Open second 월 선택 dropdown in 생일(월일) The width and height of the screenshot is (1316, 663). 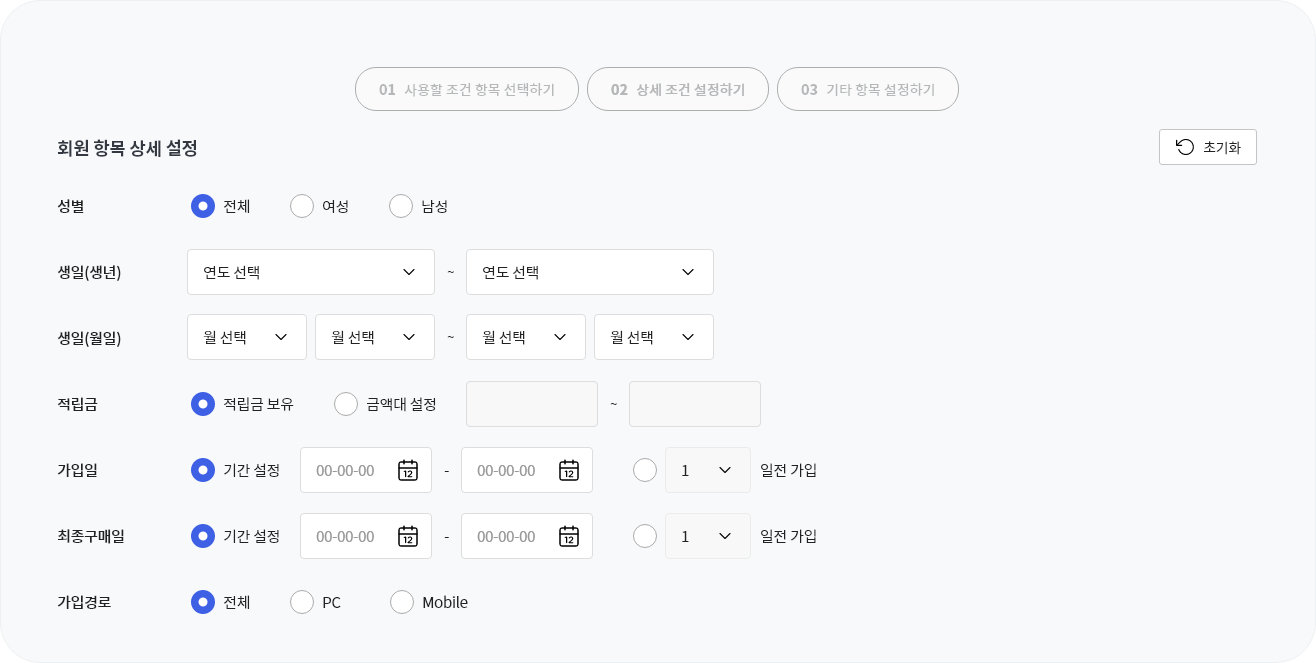375,337
